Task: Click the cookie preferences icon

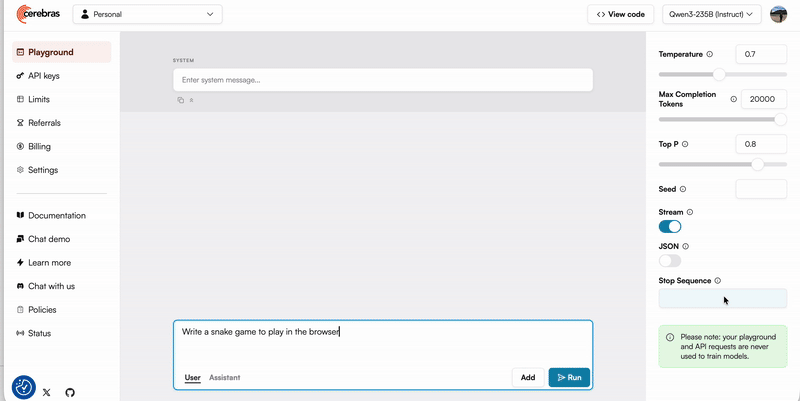Action: pos(24,387)
